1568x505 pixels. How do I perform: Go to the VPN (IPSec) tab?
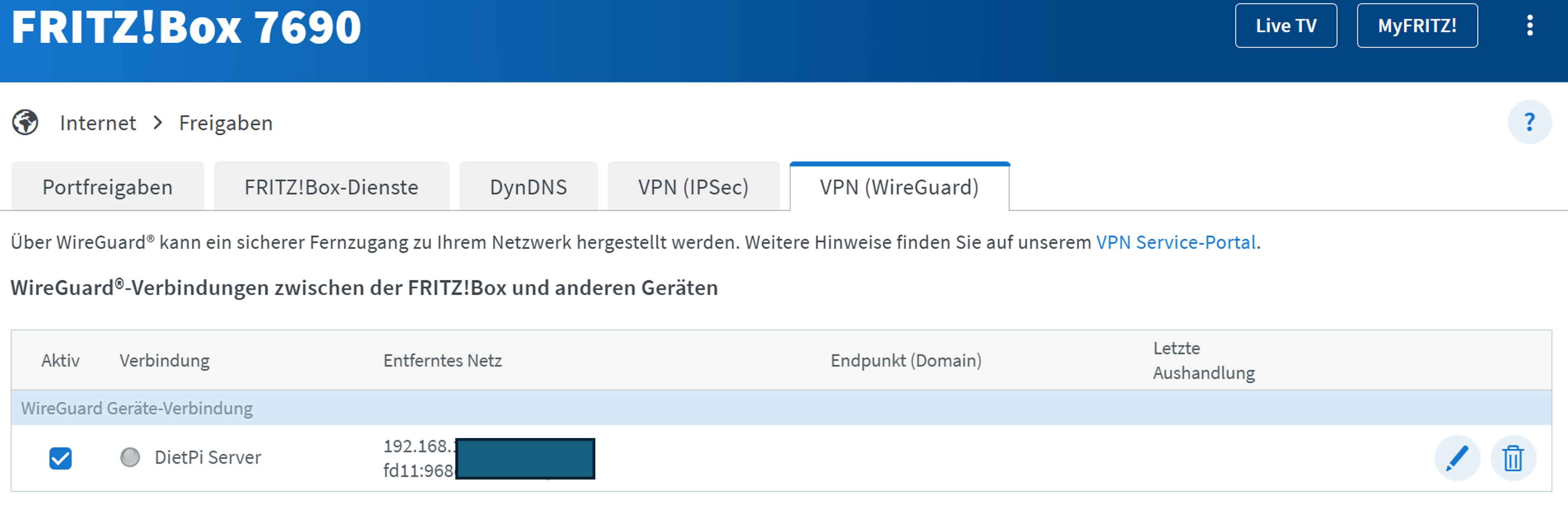693,187
